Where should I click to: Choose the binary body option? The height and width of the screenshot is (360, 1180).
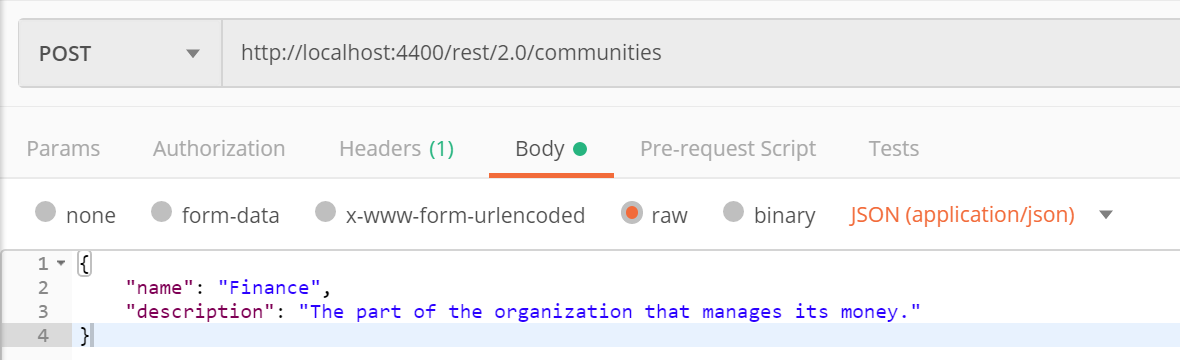(x=734, y=213)
